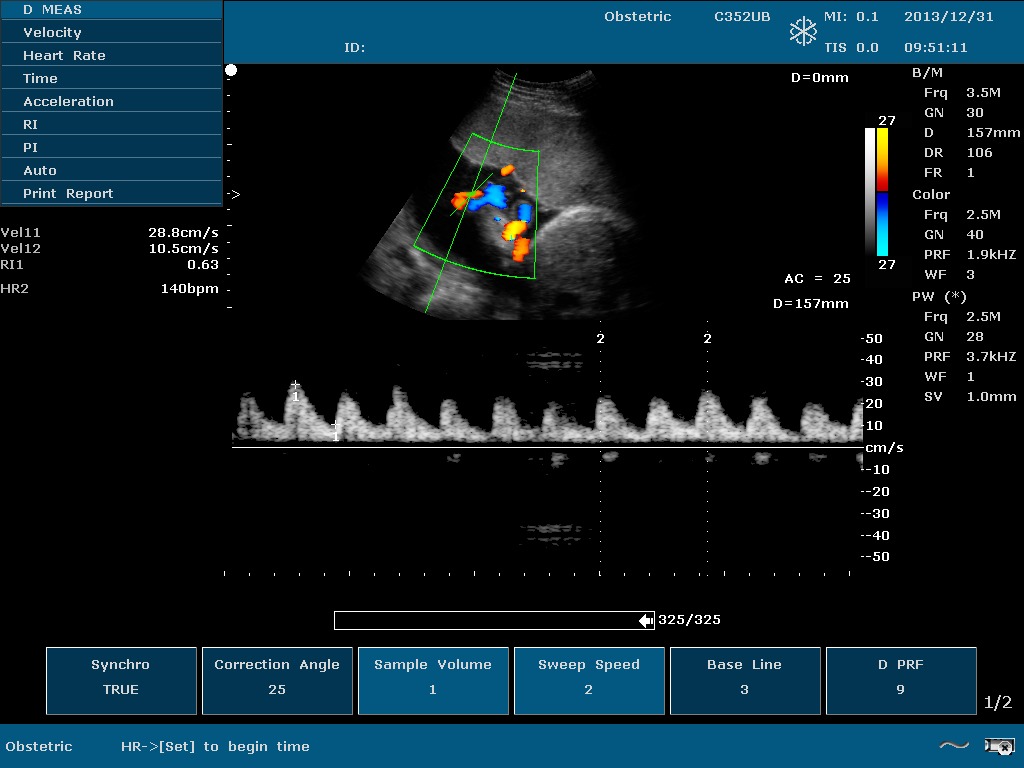Click the color Doppler velocity scale bar
Image resolution: width=1024 pixels, height=768 pixels.
tap(882, 192)
